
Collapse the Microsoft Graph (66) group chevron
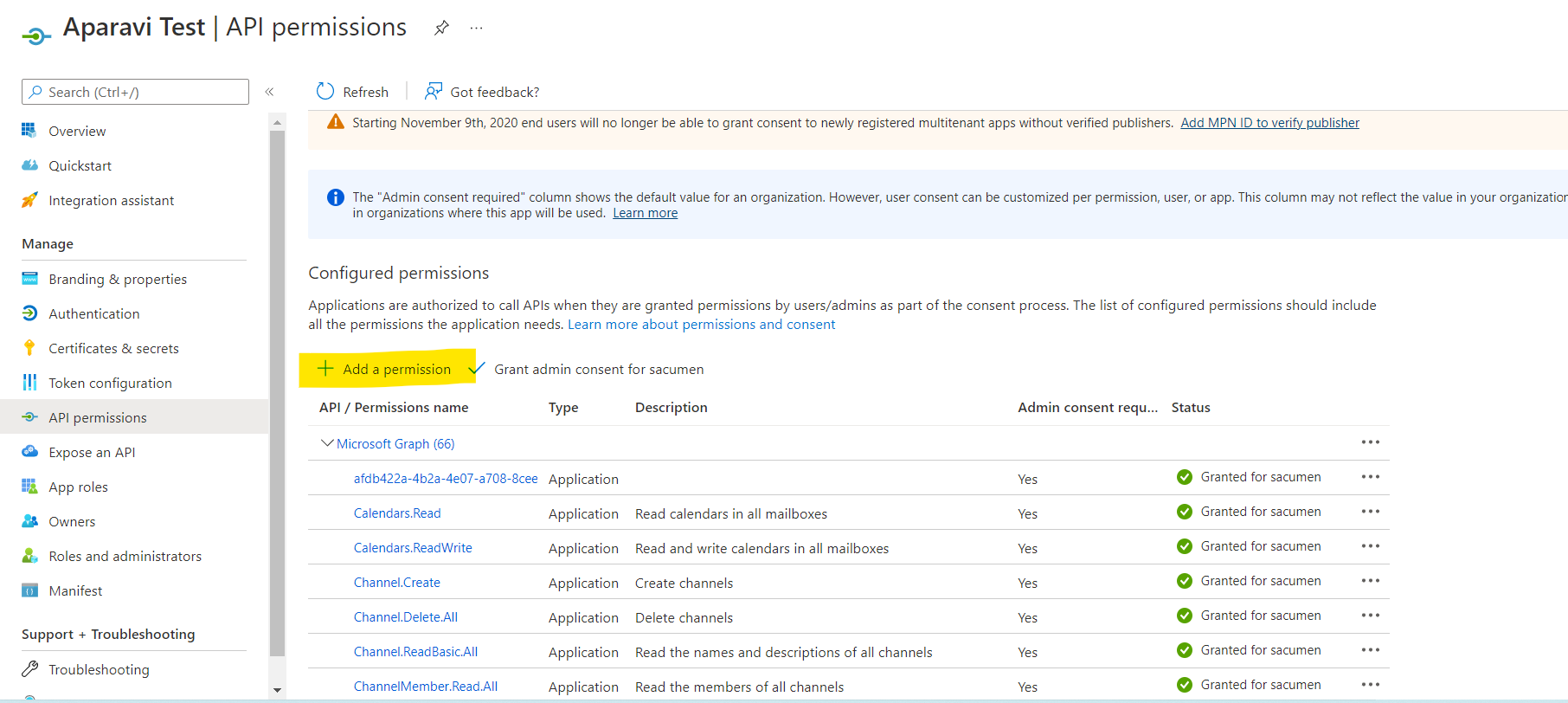point(327,443)
